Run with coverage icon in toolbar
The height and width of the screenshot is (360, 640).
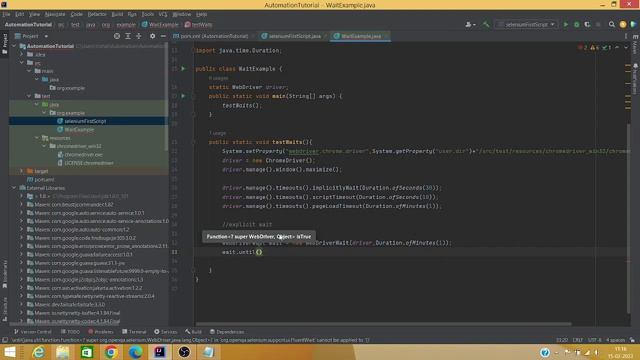[x=587, y=24]
